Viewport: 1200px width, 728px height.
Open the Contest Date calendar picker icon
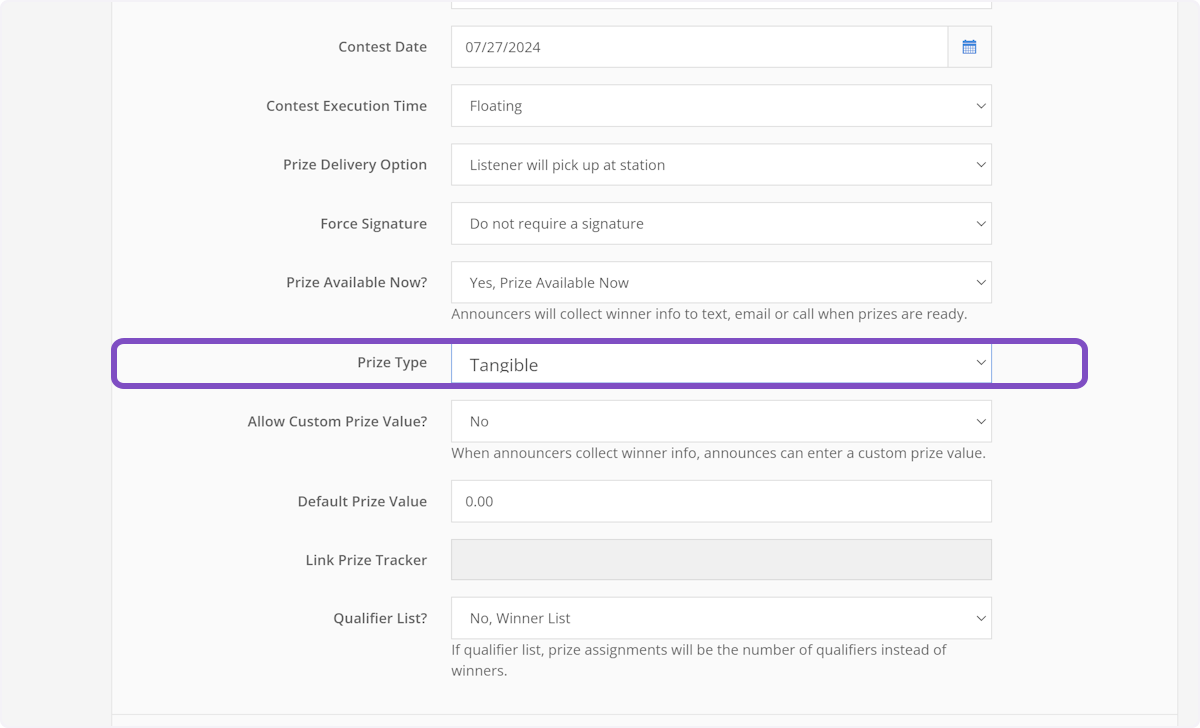click(969, 47)
